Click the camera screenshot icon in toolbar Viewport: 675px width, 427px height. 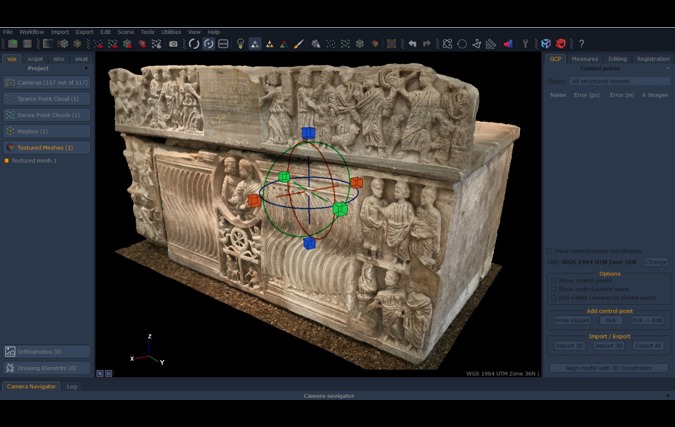point(173,44)
